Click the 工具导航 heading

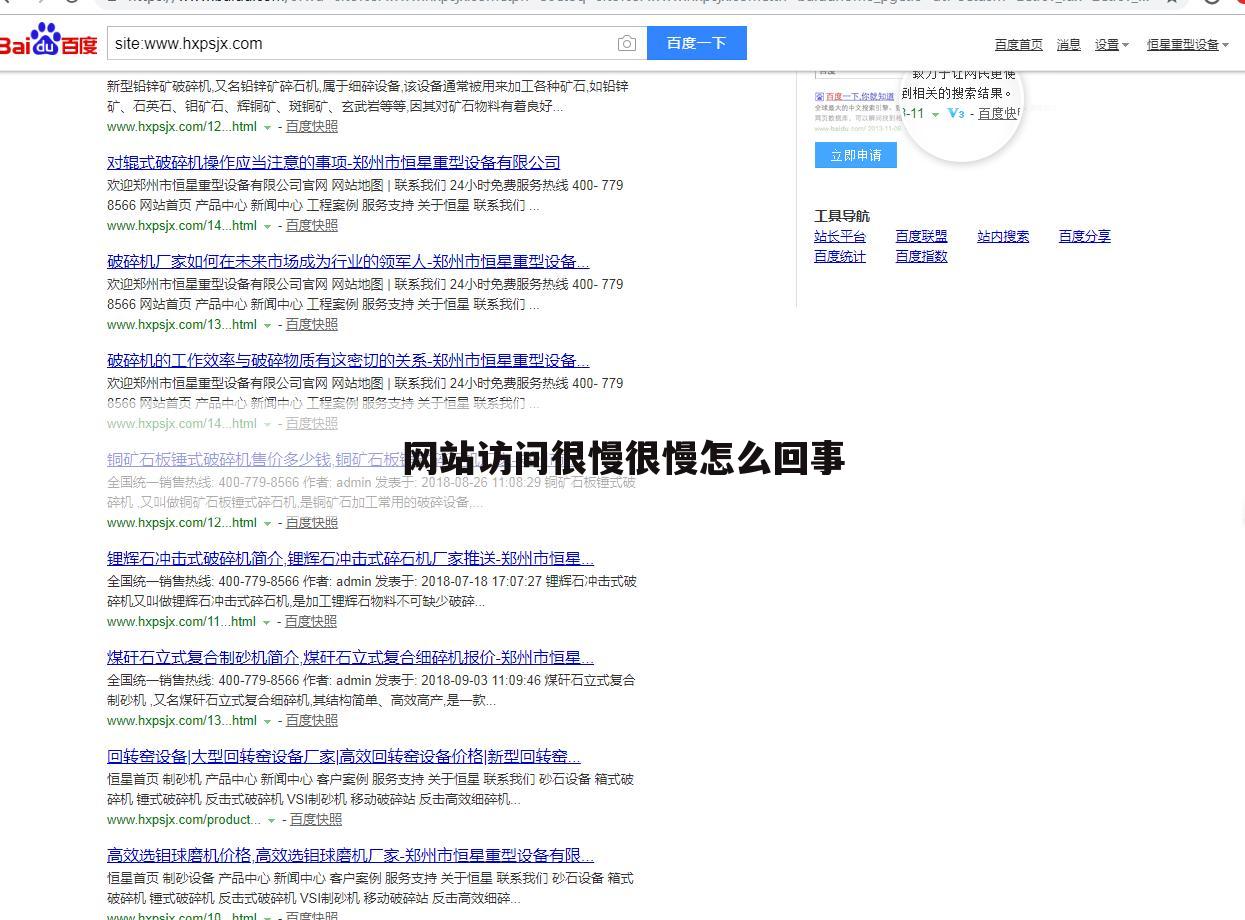[842, 216]
